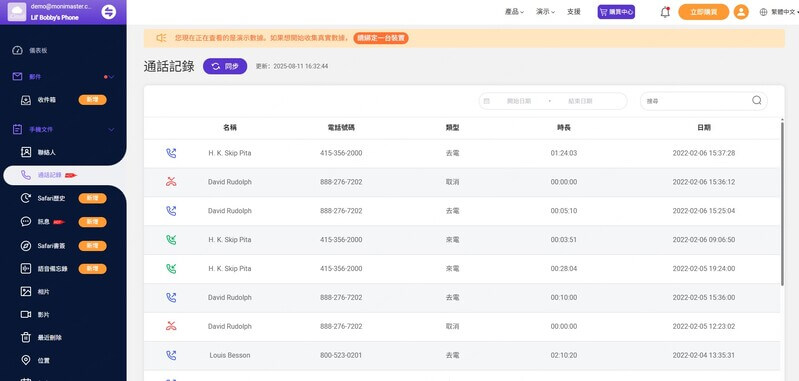The image size is (799, 381).
Task: Select 相片 in the sidebar
Action: point(43,292)
